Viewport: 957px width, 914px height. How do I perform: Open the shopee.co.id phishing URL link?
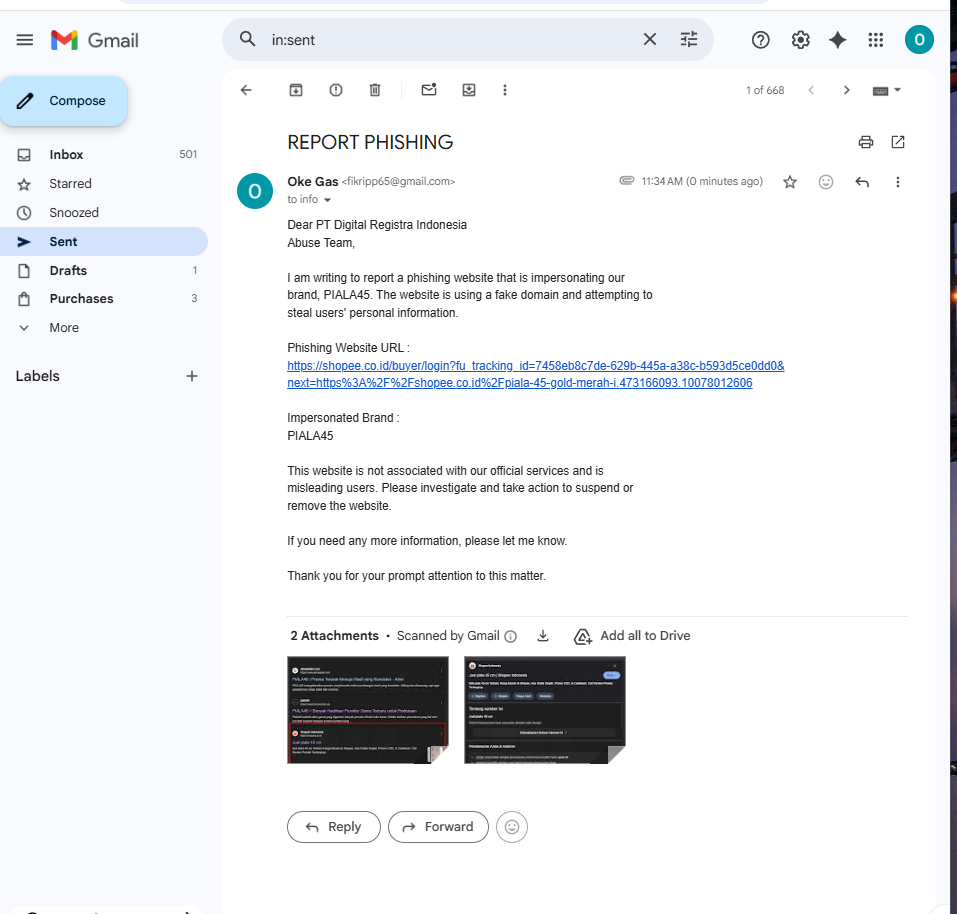(x=535, y=375)
